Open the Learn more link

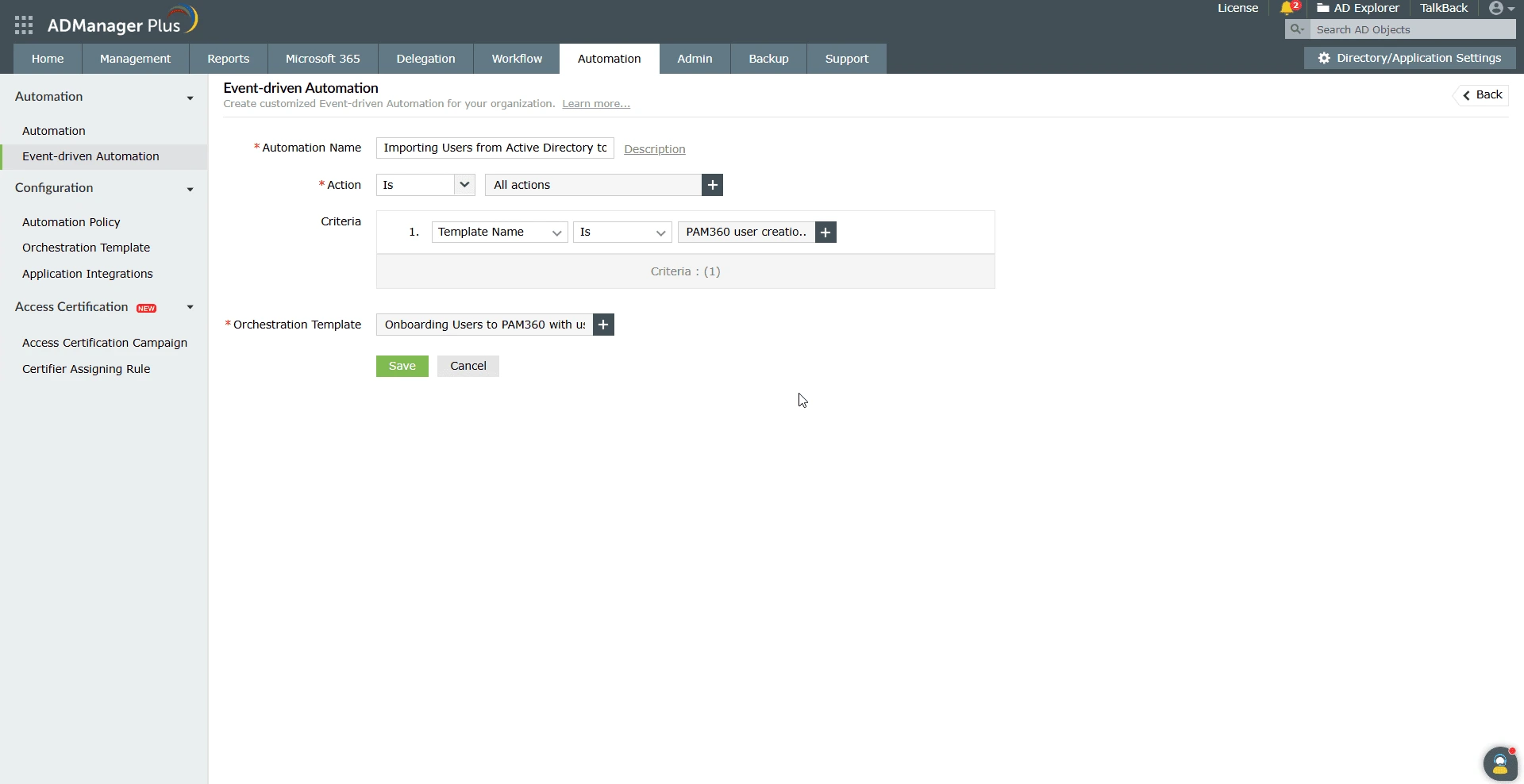pos(595,103)
